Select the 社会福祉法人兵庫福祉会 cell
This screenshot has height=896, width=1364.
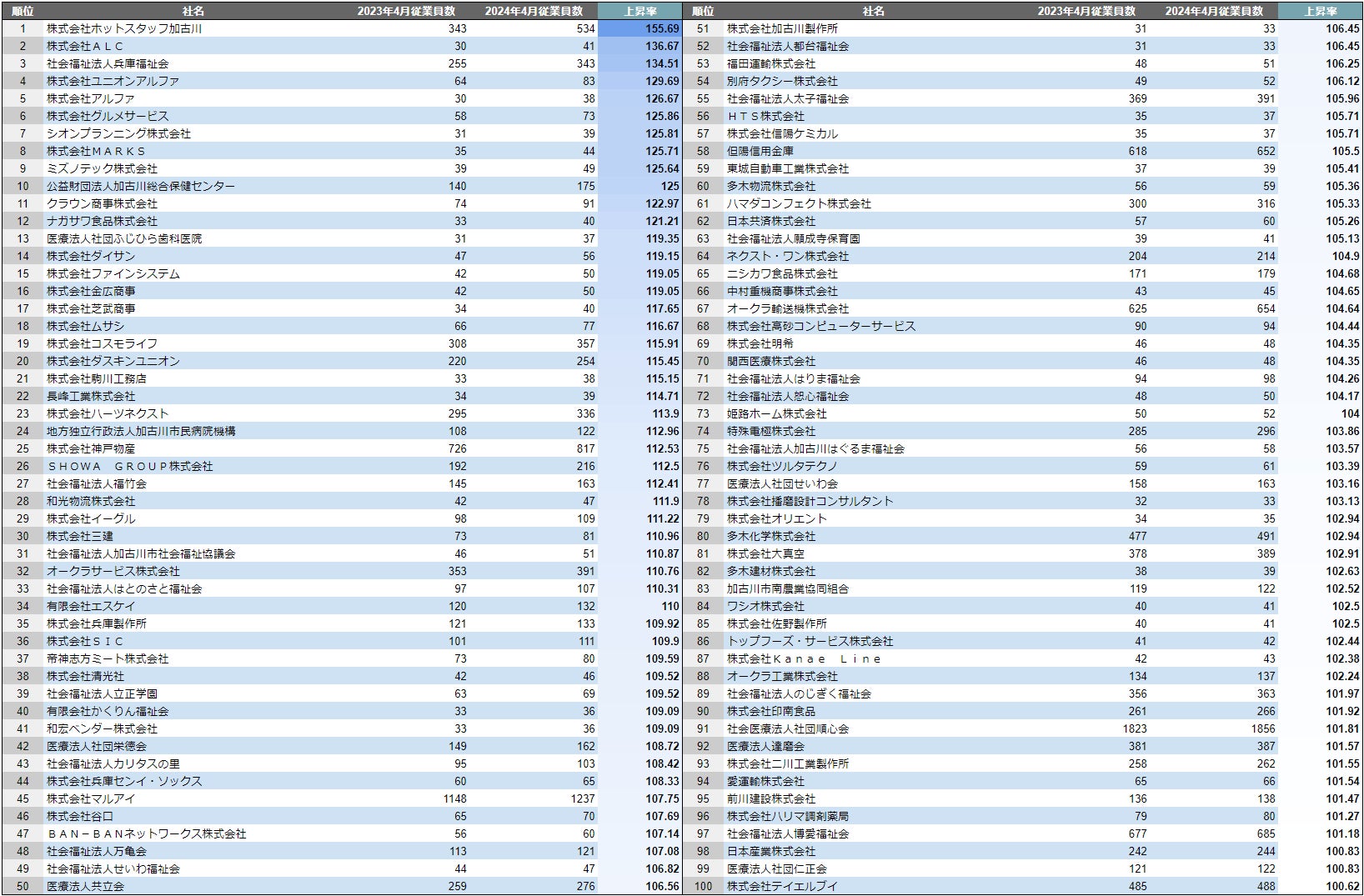[108, 63]
